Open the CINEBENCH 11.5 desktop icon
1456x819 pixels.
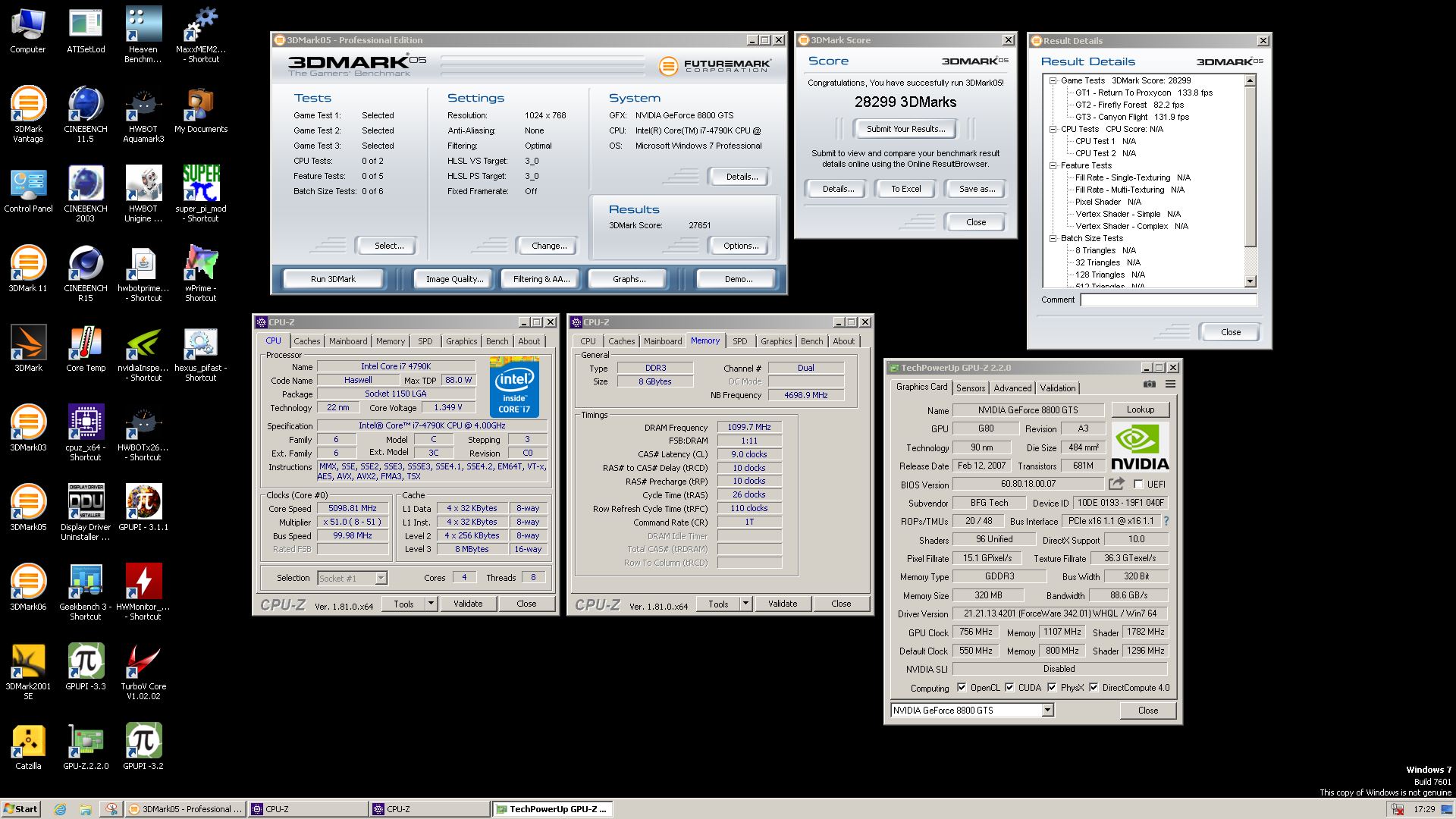click(86, 114)
